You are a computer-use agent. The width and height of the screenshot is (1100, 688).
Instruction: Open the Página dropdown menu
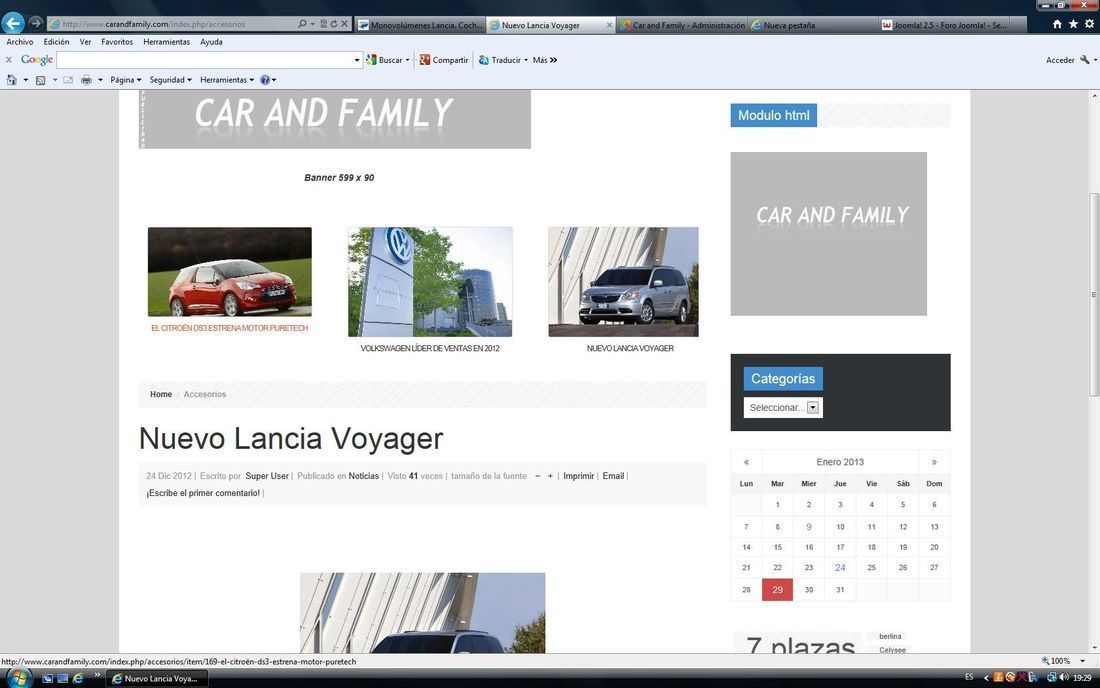126,80
